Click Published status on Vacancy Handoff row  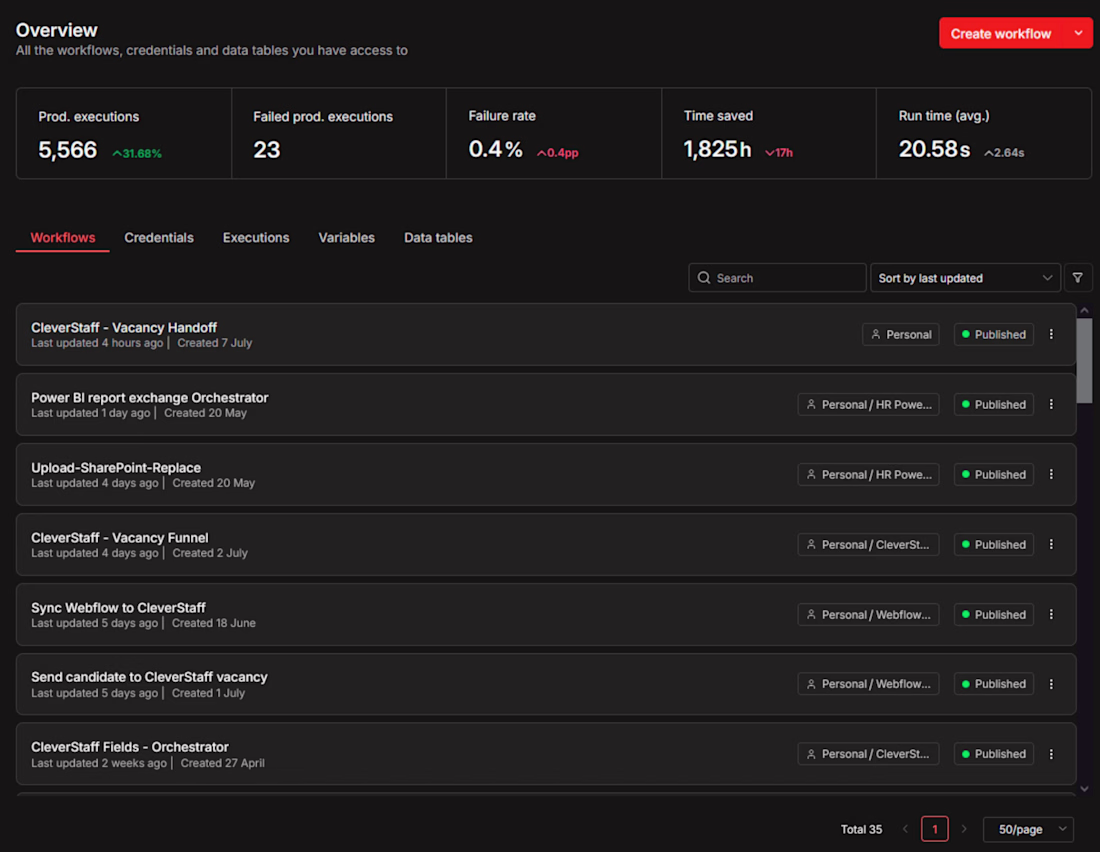993,334
